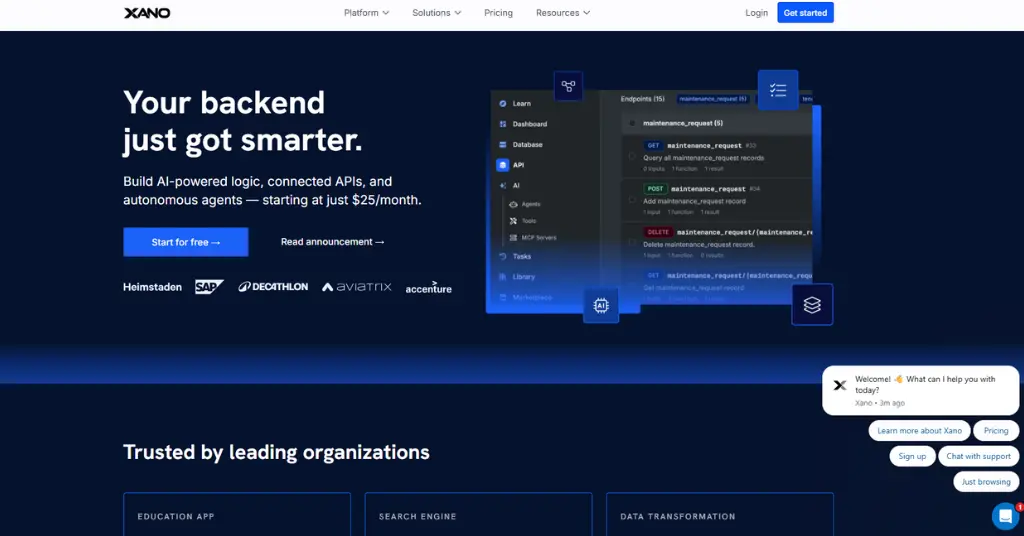
Task: Open the Read announcement link
Action: 332,242
